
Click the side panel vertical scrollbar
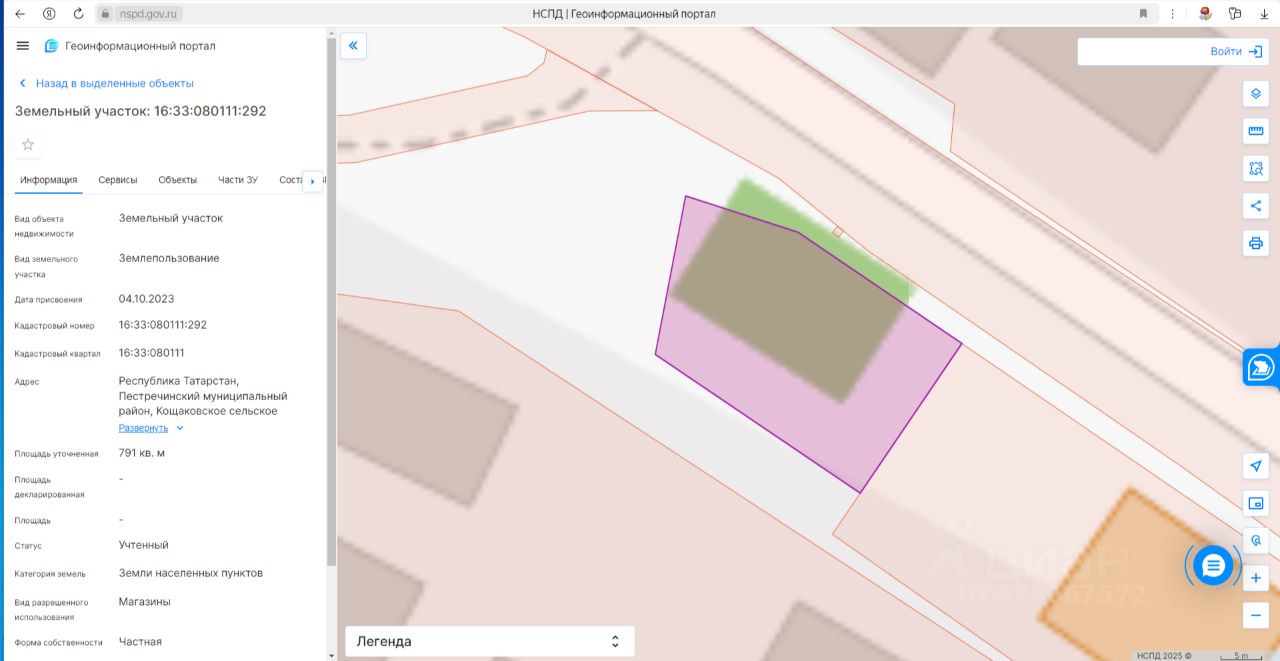[x=331, y=300]
